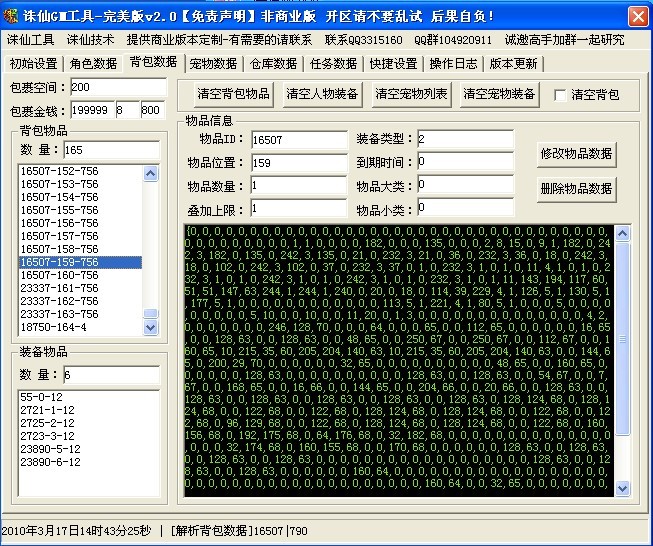Image resolution: width=653 pixels, height=546 pixels.
Task: Click the 到期时间 input field
Action: (464, 162)
